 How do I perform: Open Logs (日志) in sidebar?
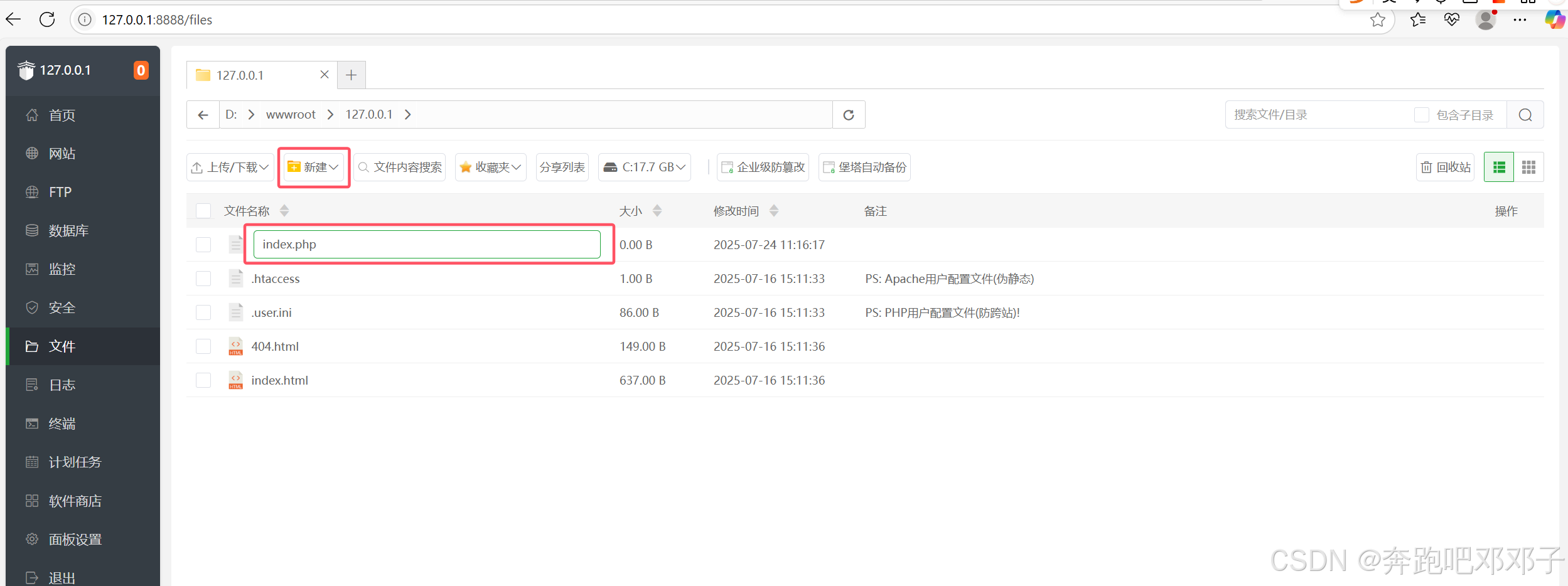tap(83, 385)
